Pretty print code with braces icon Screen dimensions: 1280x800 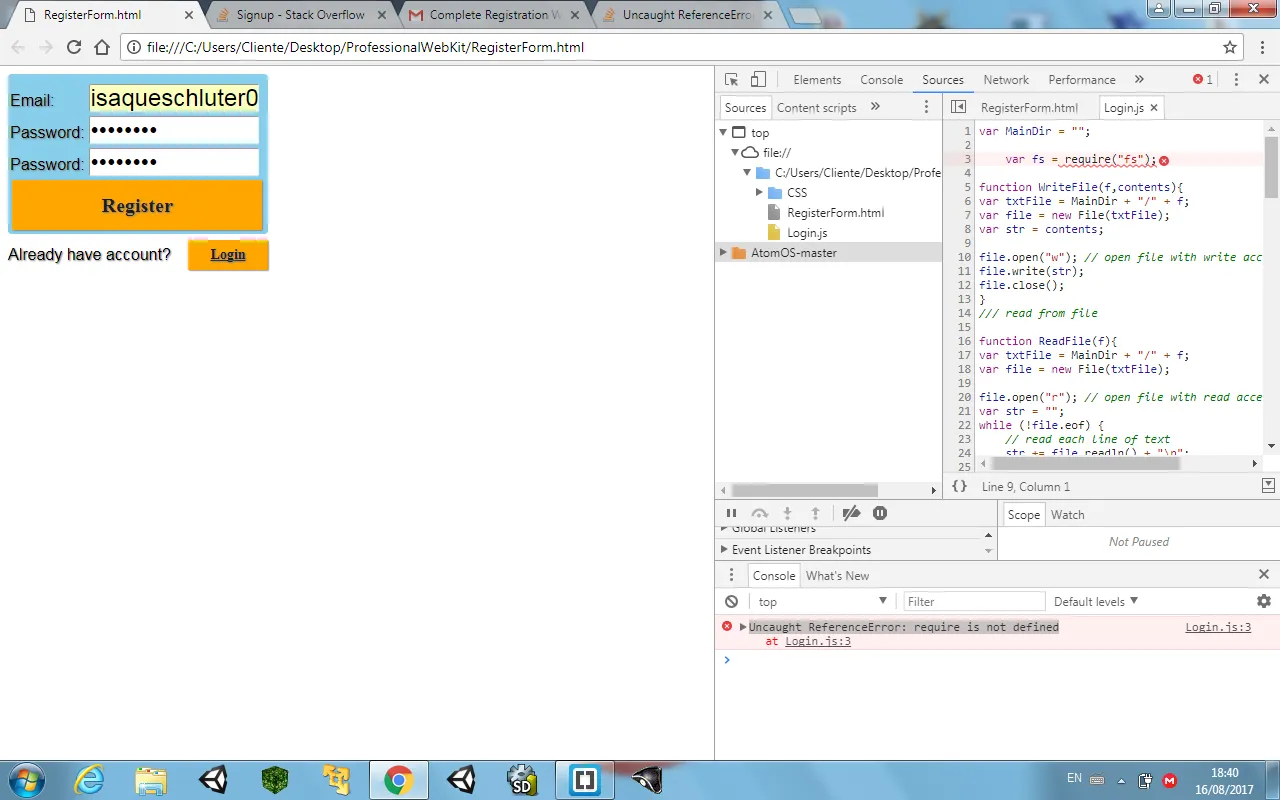click(x=959, y=486)
